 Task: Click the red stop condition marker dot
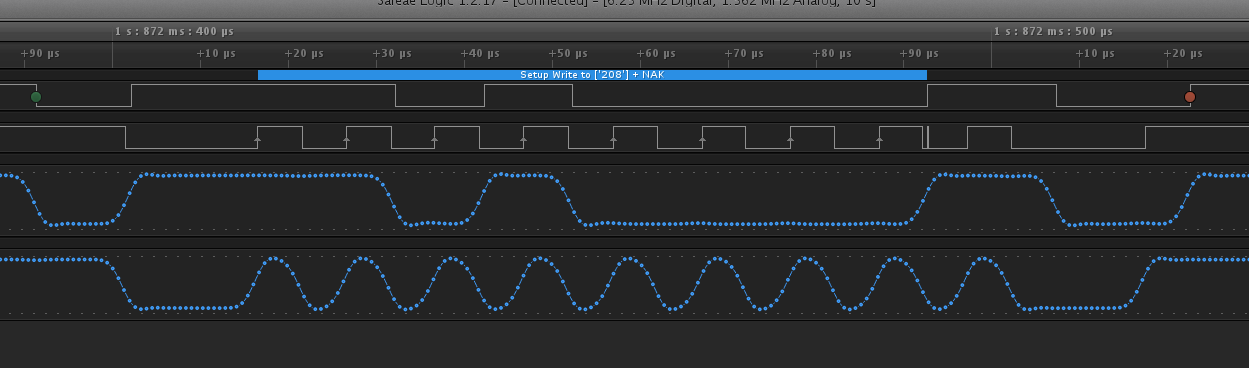[1190, 97]
